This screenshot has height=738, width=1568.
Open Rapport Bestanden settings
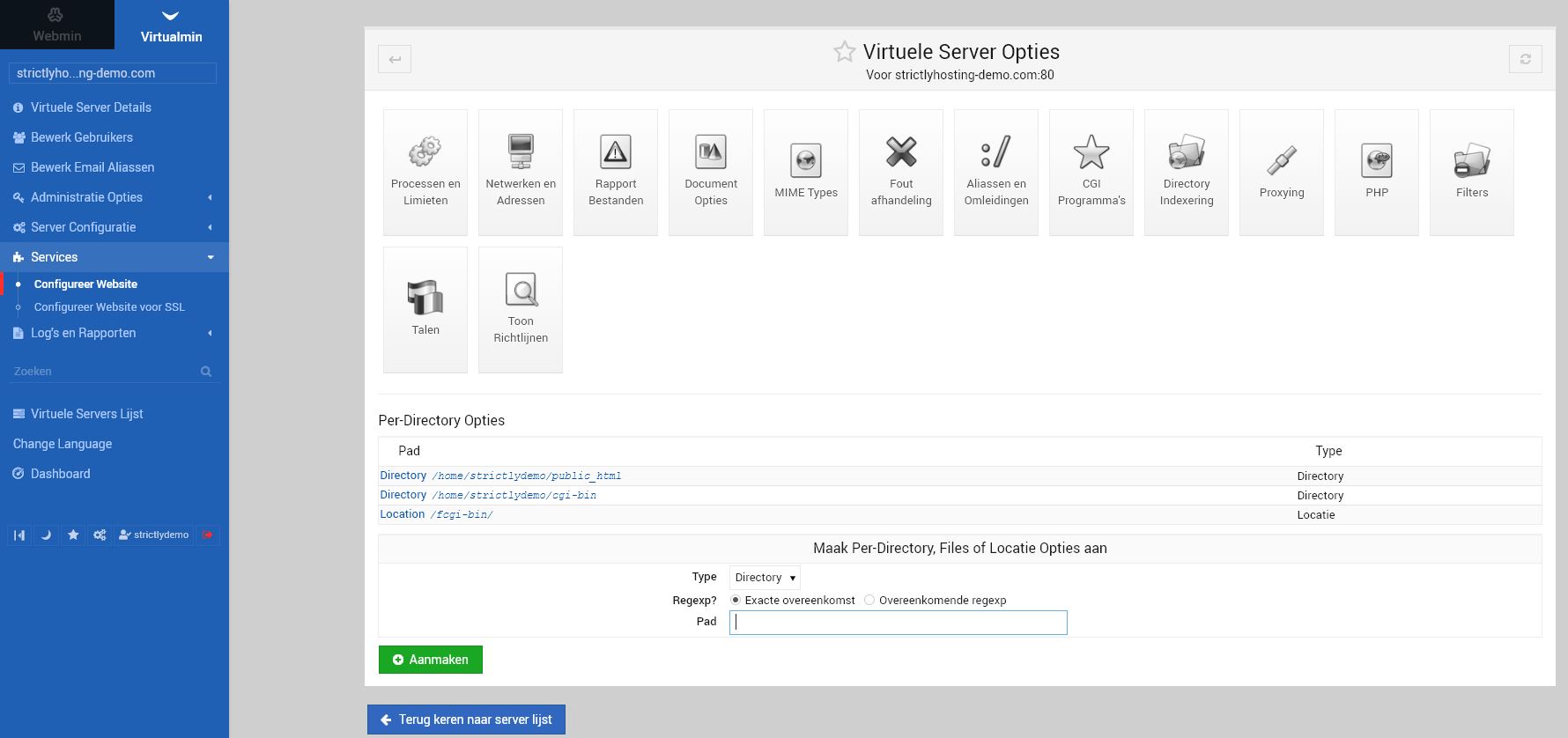(616, 173)
